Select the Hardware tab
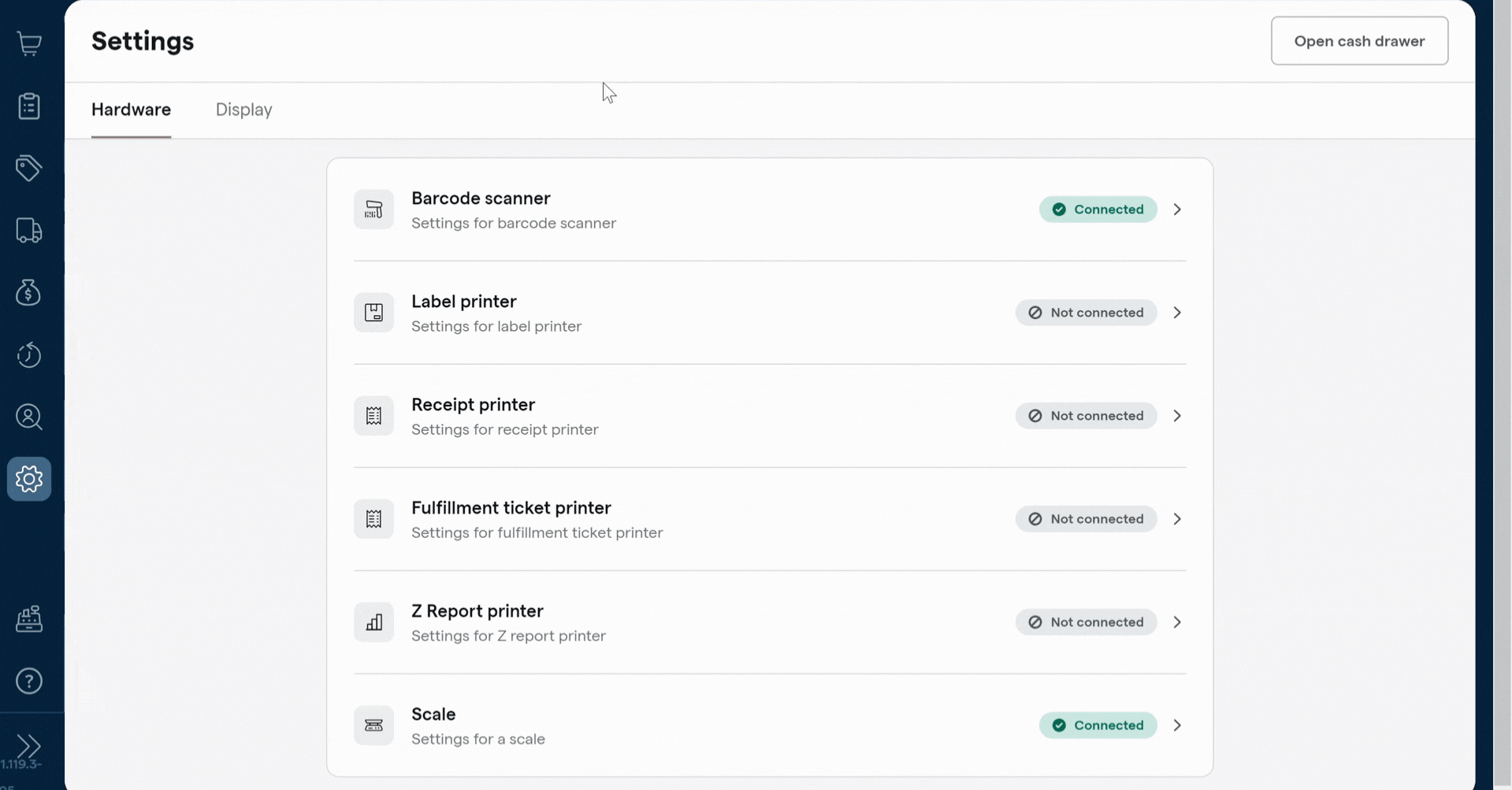 coord(131,109)
